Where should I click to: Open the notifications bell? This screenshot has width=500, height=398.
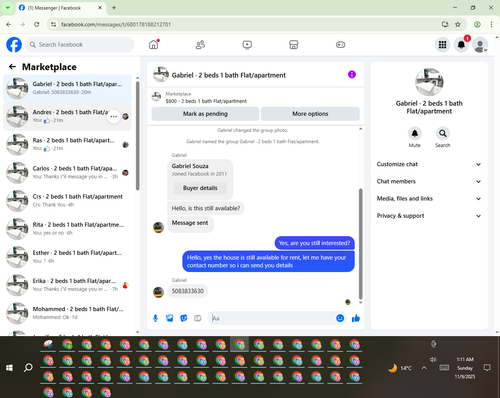click(461, 45)
